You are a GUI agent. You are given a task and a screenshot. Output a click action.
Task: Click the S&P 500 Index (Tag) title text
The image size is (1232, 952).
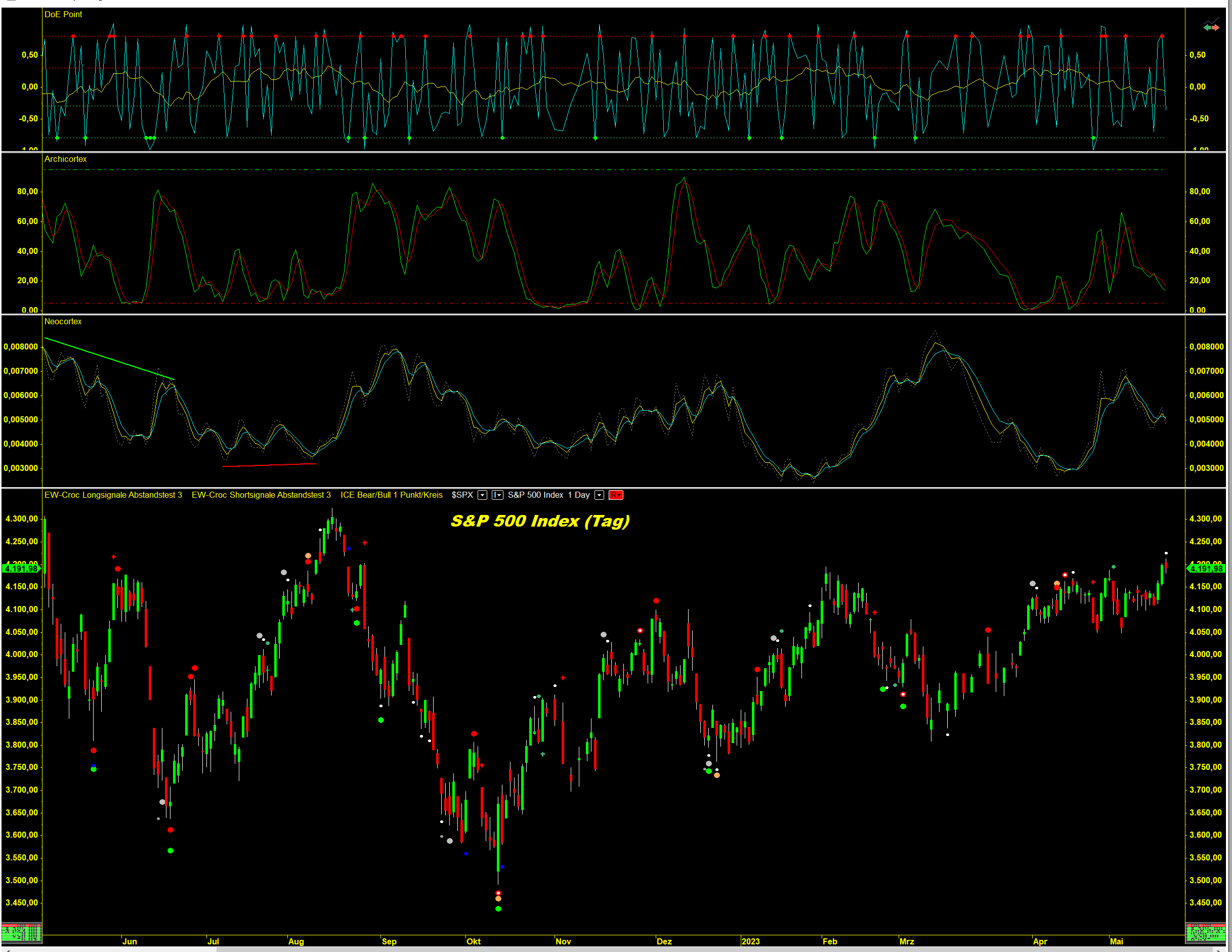[x=540, y=521]
